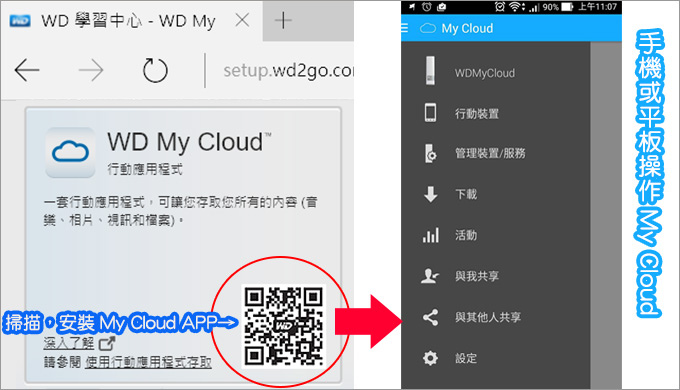The height and width of the screenshot is (390, 680).
Task: Select the WDMyCloud device icon
Action: (430, 71)
